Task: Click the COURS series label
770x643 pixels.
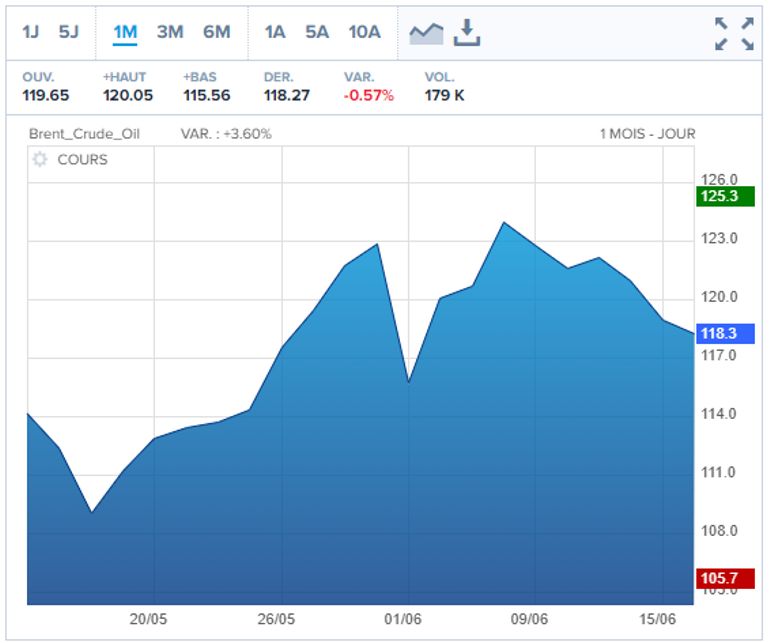Action: [x=82, y=160]
